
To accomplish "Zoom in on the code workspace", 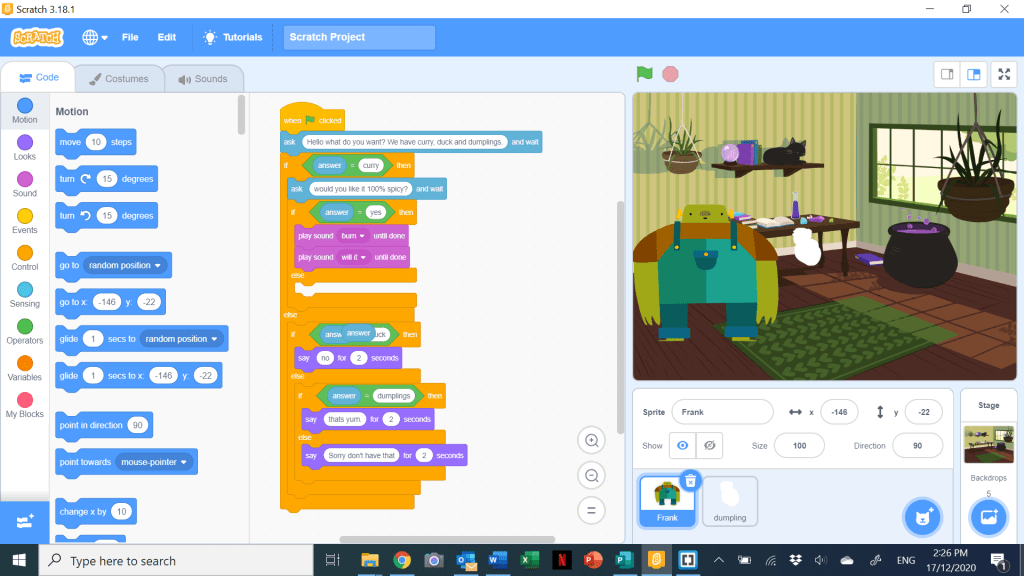I will pos(591,441).
